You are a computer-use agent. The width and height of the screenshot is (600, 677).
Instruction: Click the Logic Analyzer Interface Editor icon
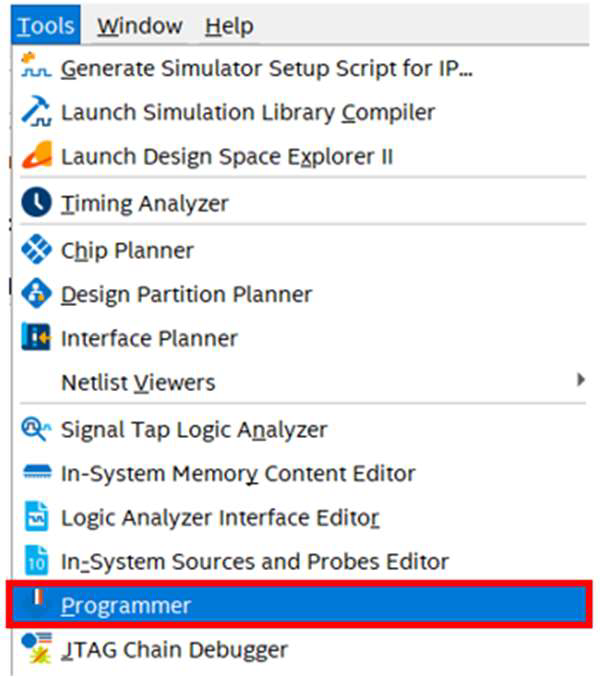(35, 518)
